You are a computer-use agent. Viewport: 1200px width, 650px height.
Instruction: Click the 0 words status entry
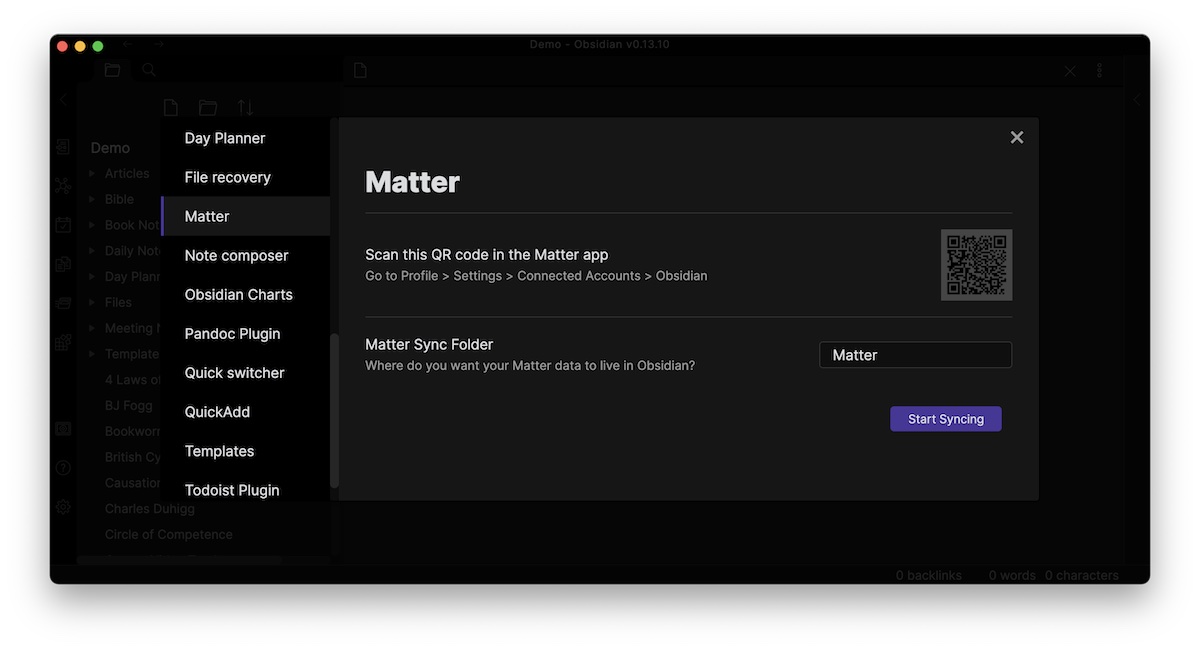[1012, 575]
